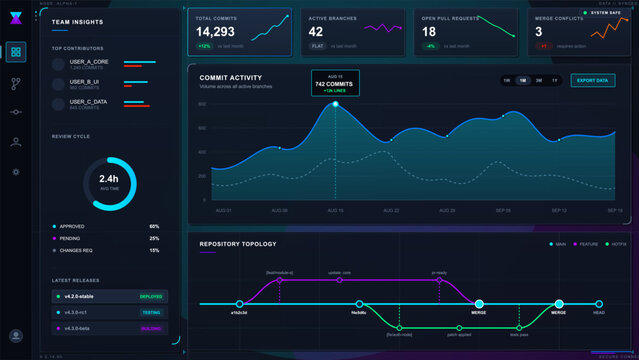Click the AUG 15 peak data point
Screen dimensions: 639x360
[x=335, y=104]
